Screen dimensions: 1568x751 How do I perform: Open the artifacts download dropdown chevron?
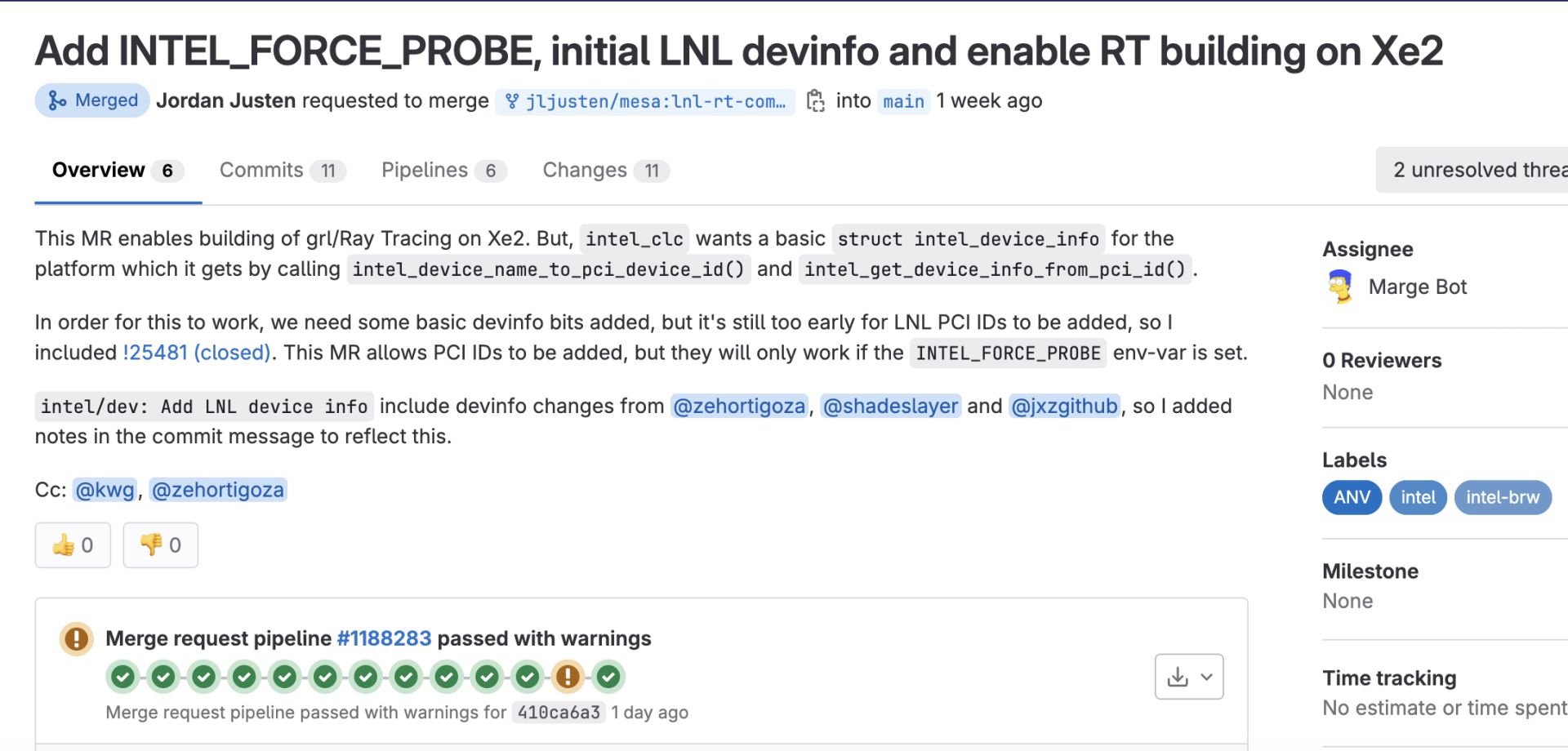(1205, 676)
